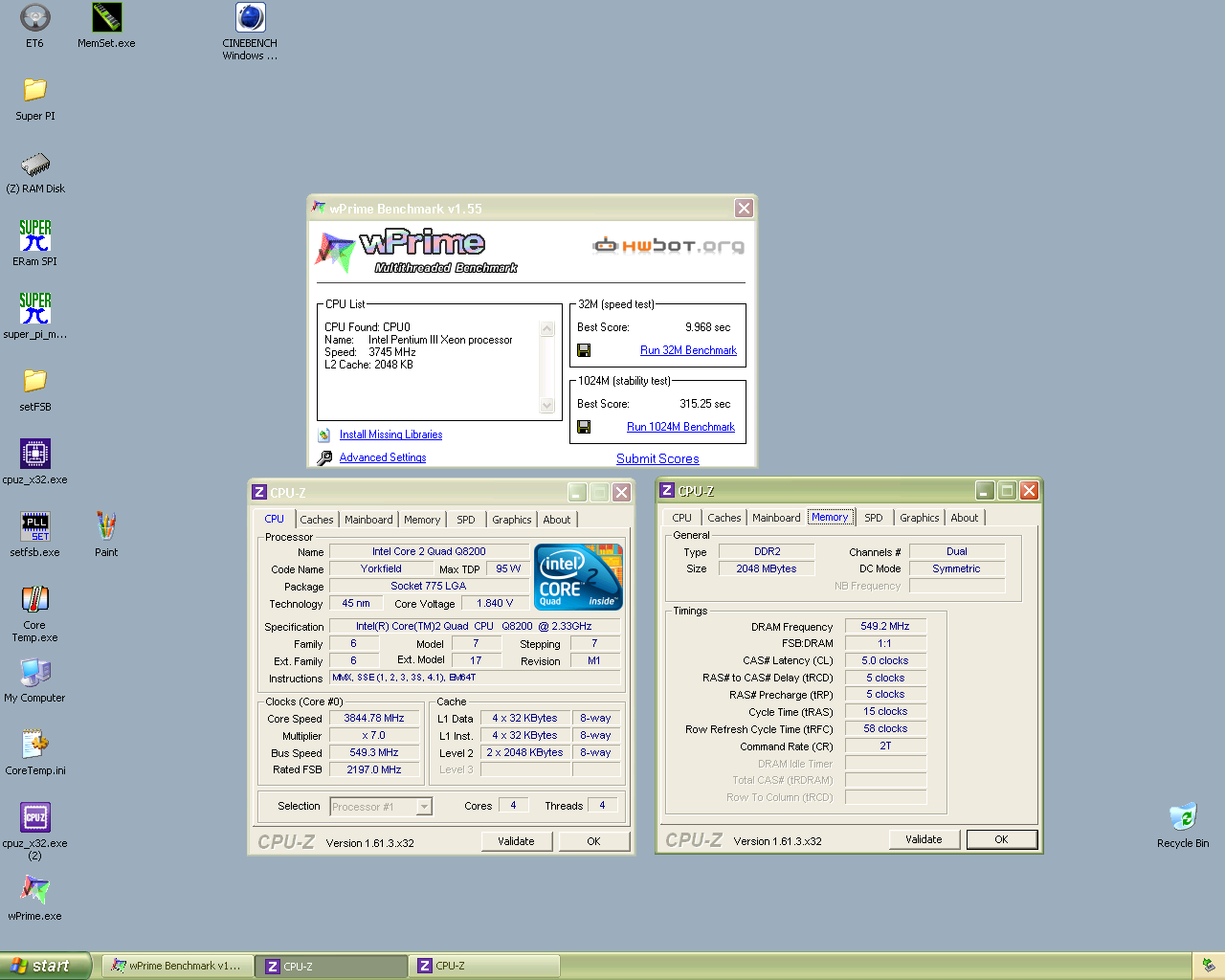Click the Windows start button

(x=45, y=966)
